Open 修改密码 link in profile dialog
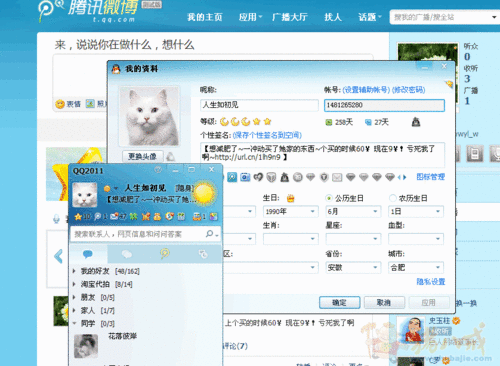This screenshot has height=366, width=500. (x=408, y=90)
